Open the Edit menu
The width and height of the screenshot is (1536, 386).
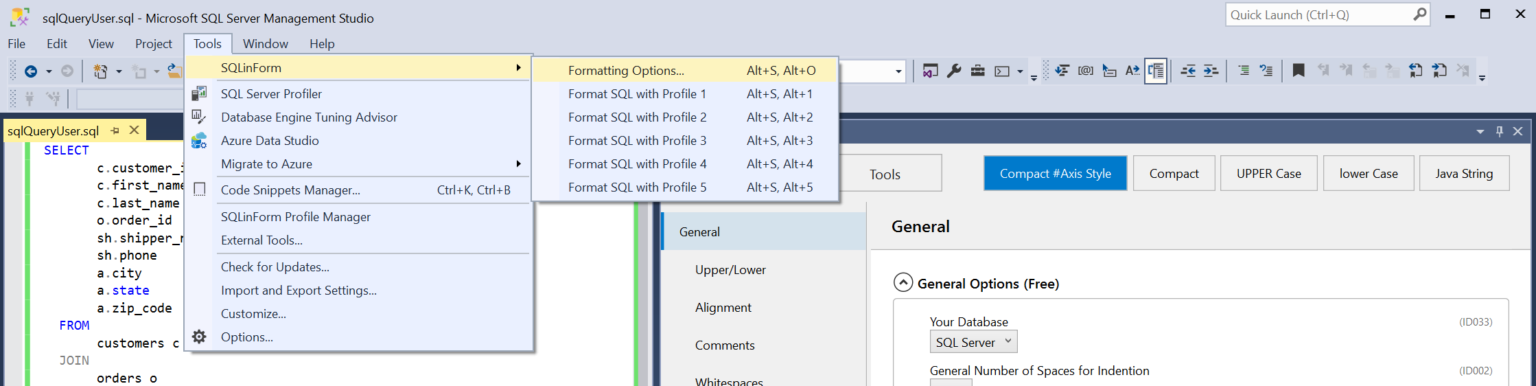point(57,44)
